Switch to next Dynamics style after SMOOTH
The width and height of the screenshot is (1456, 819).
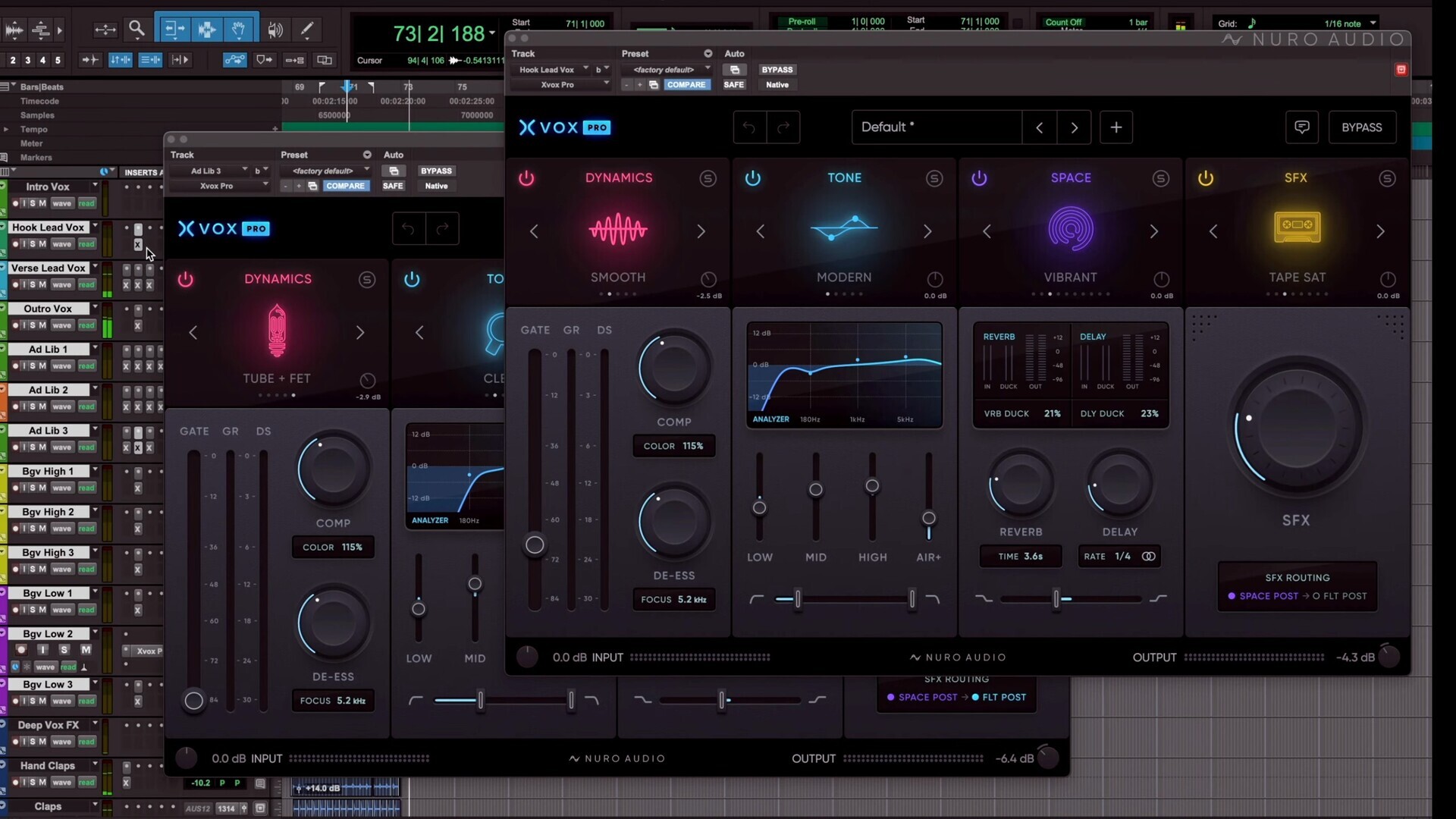click(x=701, y=231)
